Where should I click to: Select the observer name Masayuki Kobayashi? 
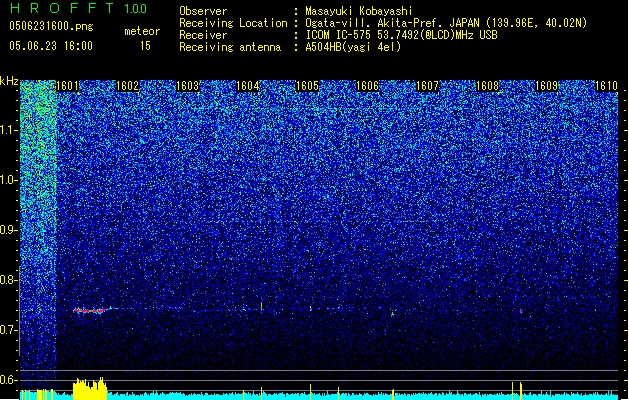point(359,11)
